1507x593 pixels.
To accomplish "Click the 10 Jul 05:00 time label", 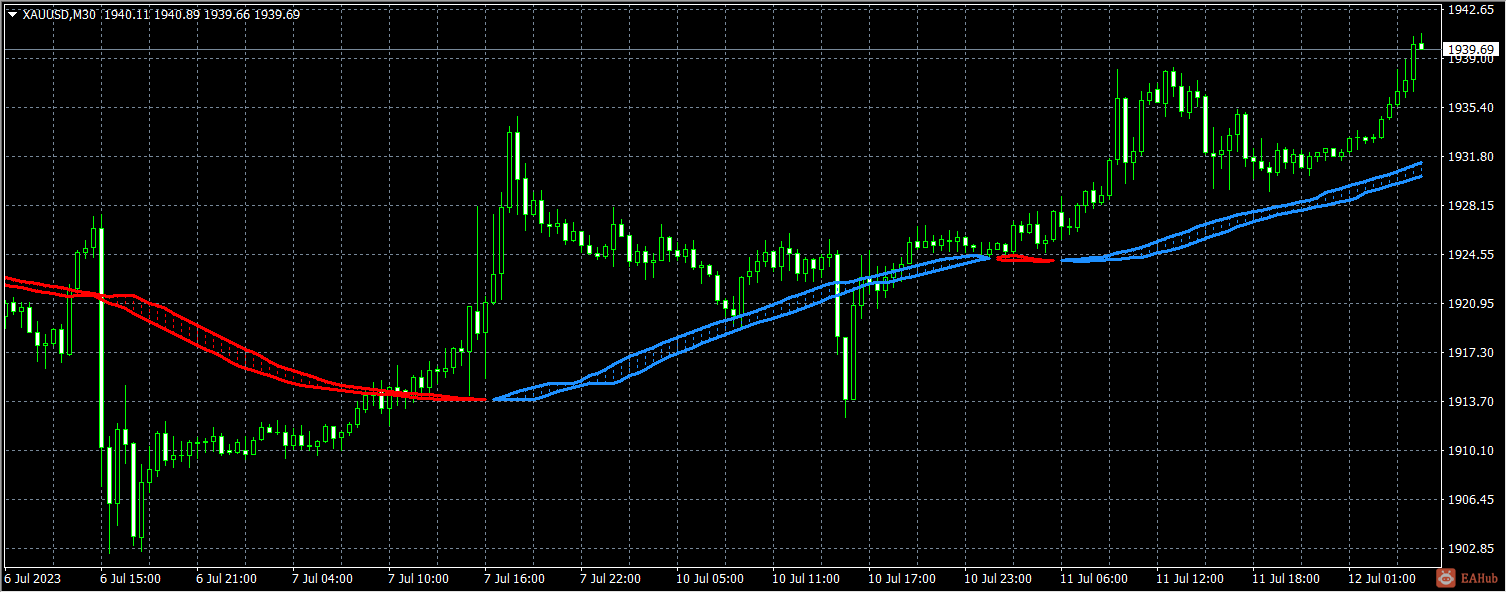I will tap(710, 579).
